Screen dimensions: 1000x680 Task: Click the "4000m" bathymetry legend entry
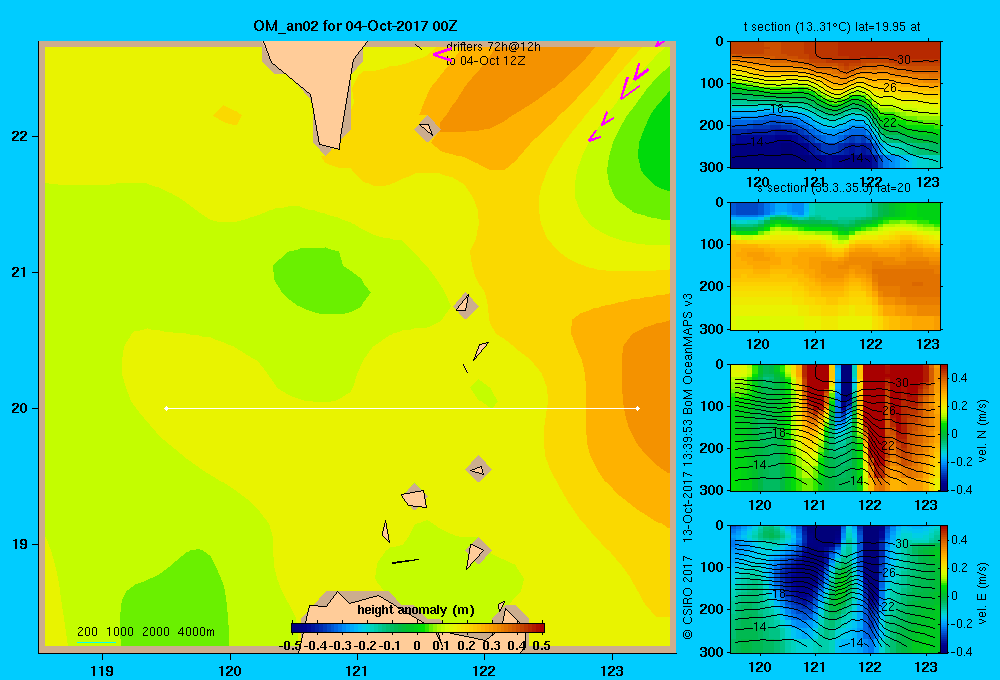click(x=196, y=632)
